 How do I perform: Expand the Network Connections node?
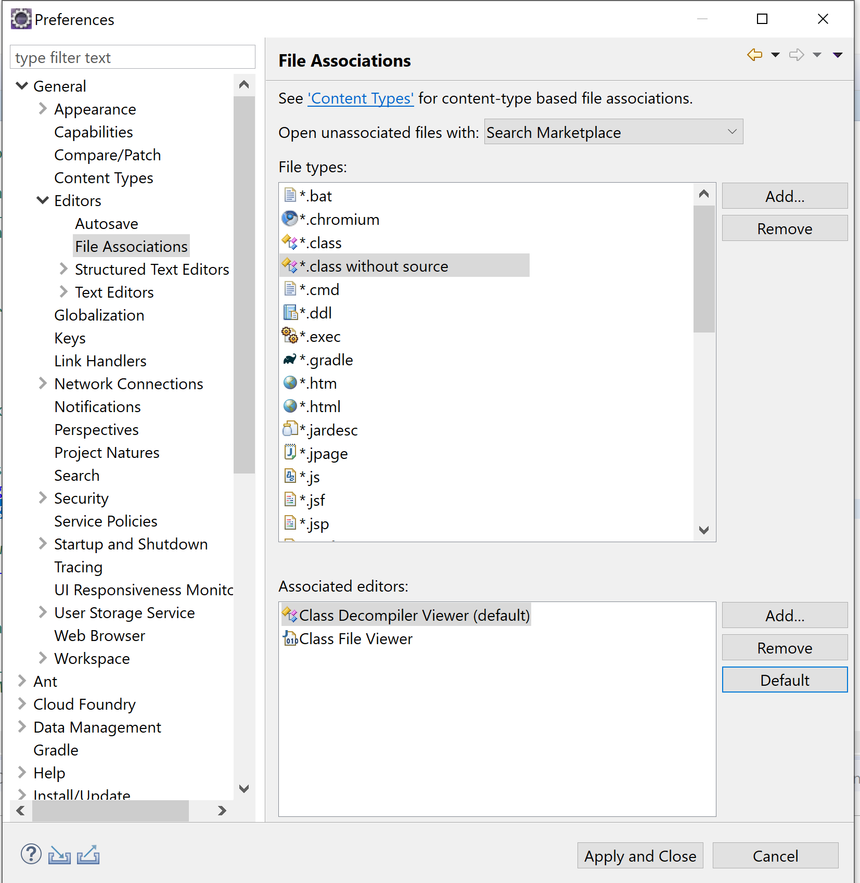[43, 384]
